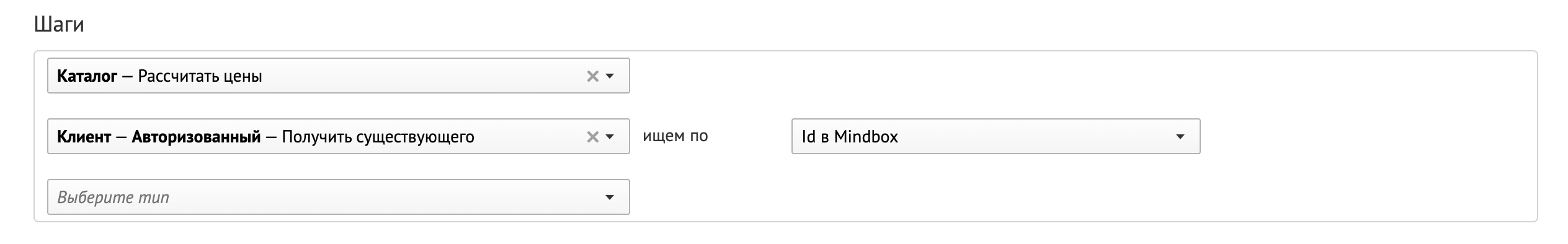This screenshot has height=244, width=1568.
Task: Select the Каталог — Рассчитать цены field
Action: click(339, 76)
